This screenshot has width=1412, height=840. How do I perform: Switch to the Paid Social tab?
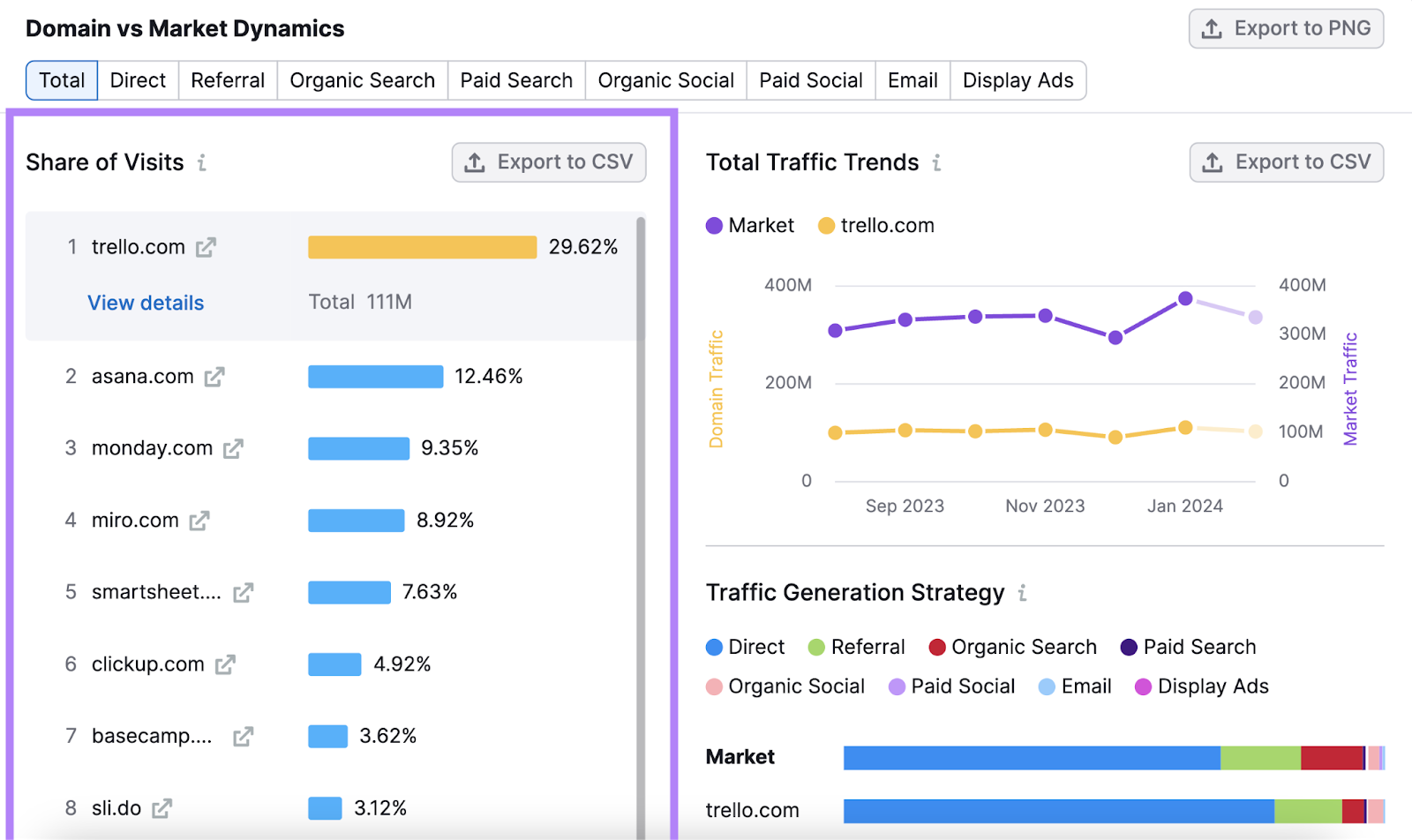[811, 80]
